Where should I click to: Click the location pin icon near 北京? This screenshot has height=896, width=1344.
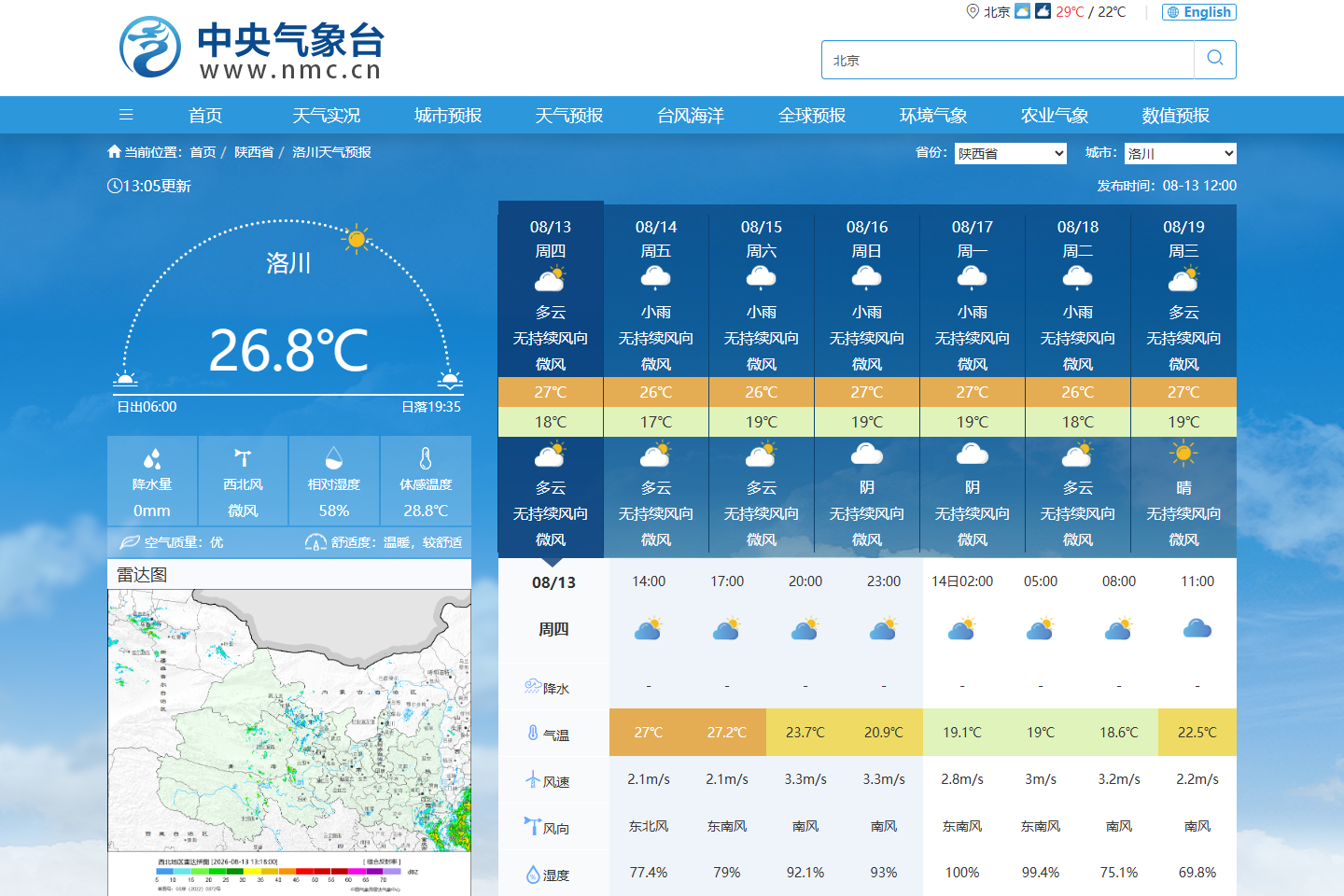(x=973, y=11)
